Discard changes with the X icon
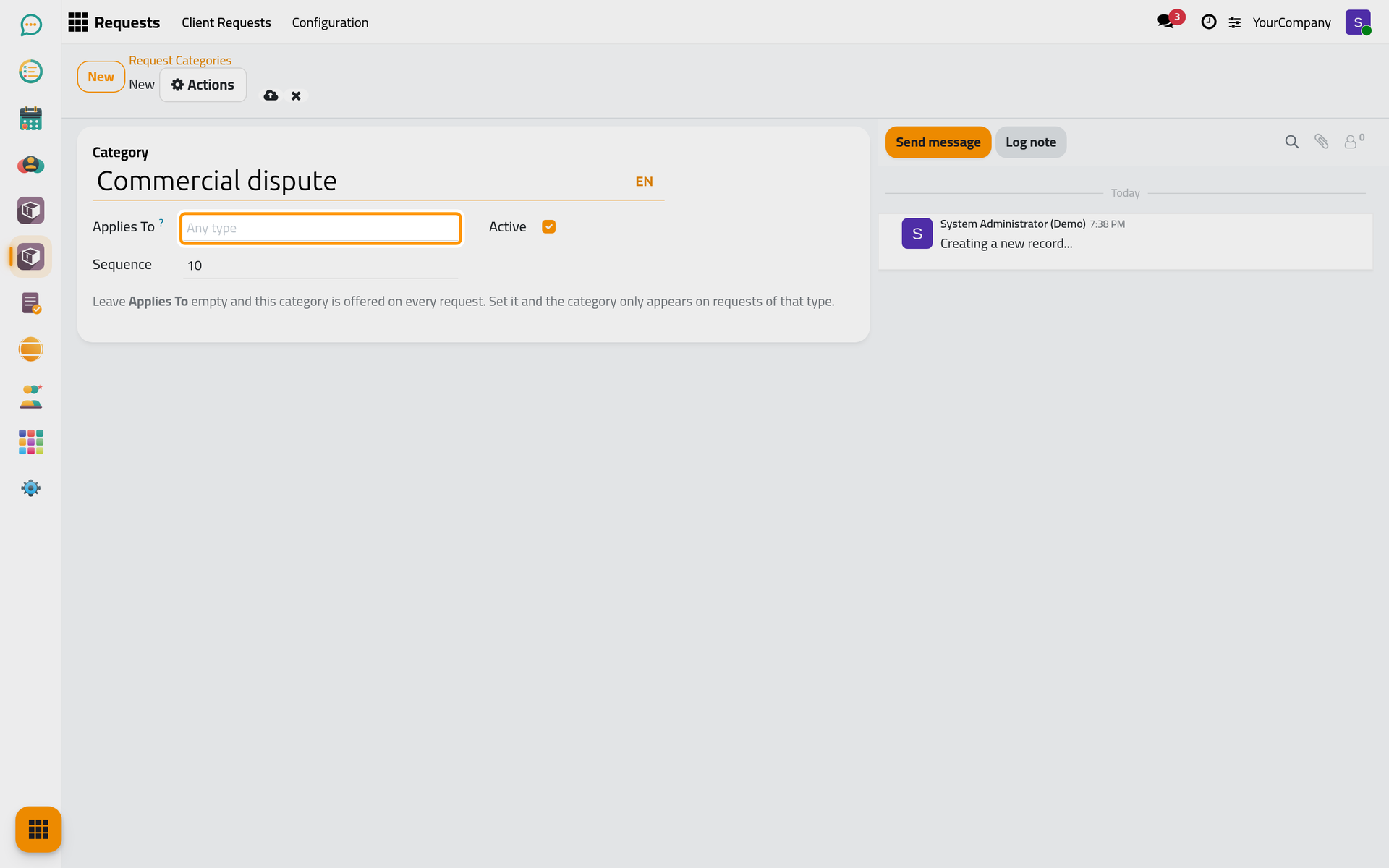This screenshot has width=1389, height=868. 296,95
